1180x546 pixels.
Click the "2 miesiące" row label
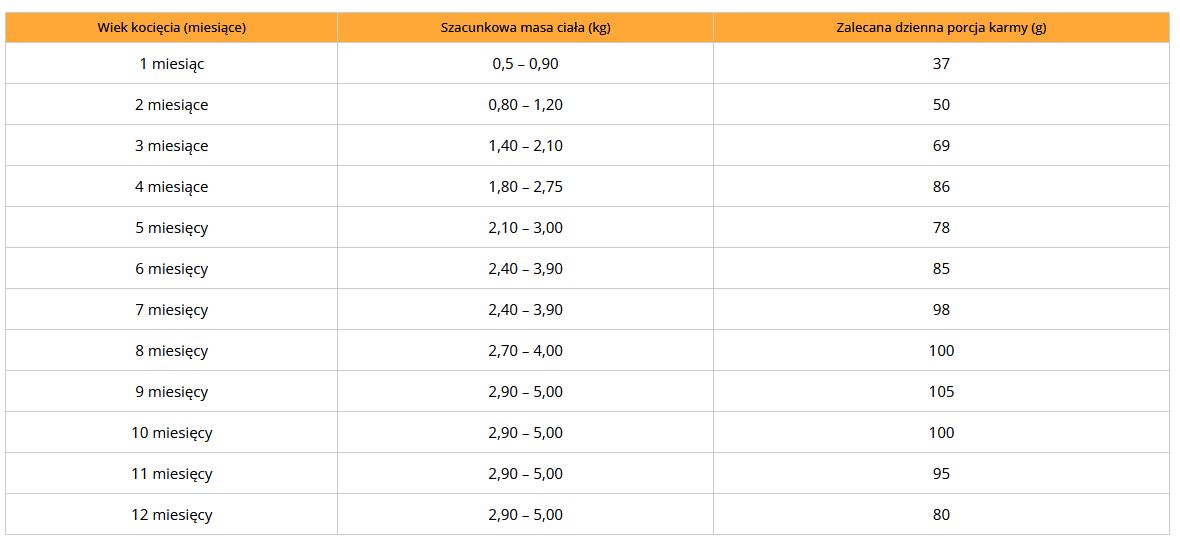[x=171, y=105]
